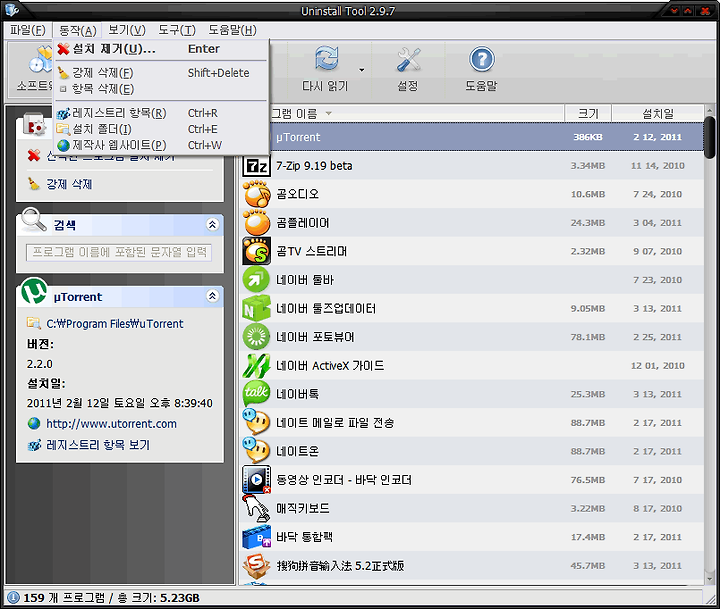Open the 도움말(H) menu
This screenshot has width=720, height=609.
point(232,30)
